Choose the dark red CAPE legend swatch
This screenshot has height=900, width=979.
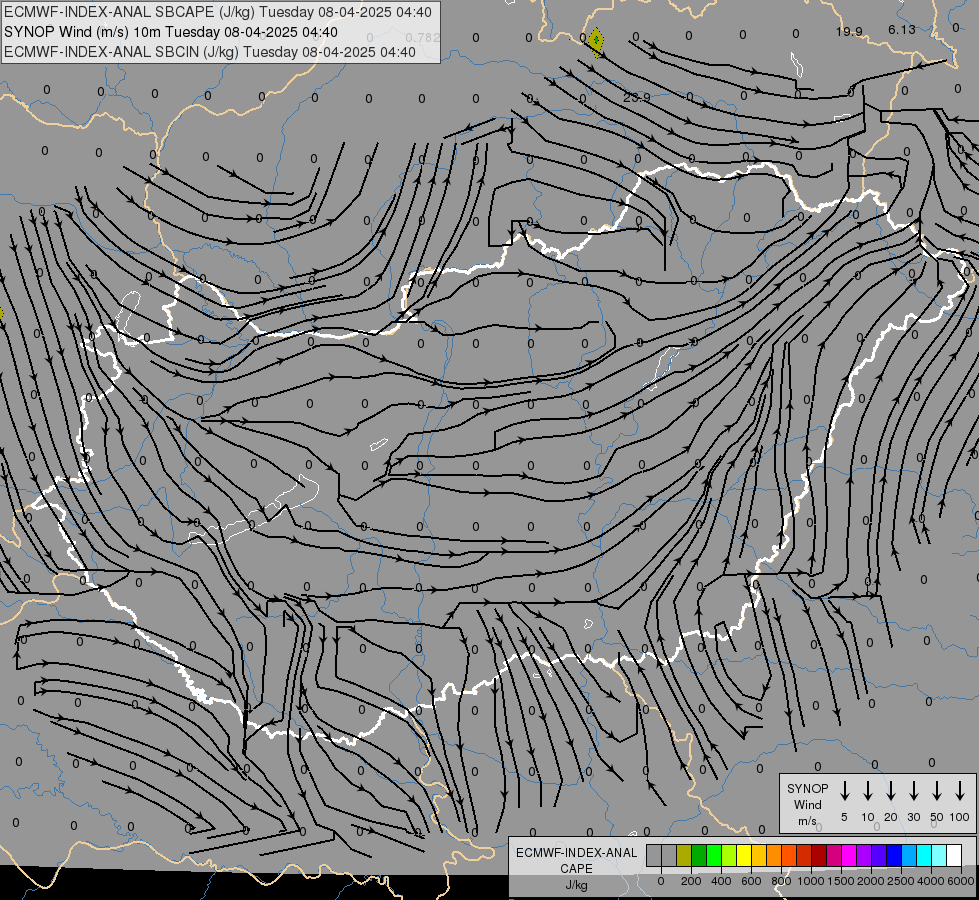(x=819, y=856)
